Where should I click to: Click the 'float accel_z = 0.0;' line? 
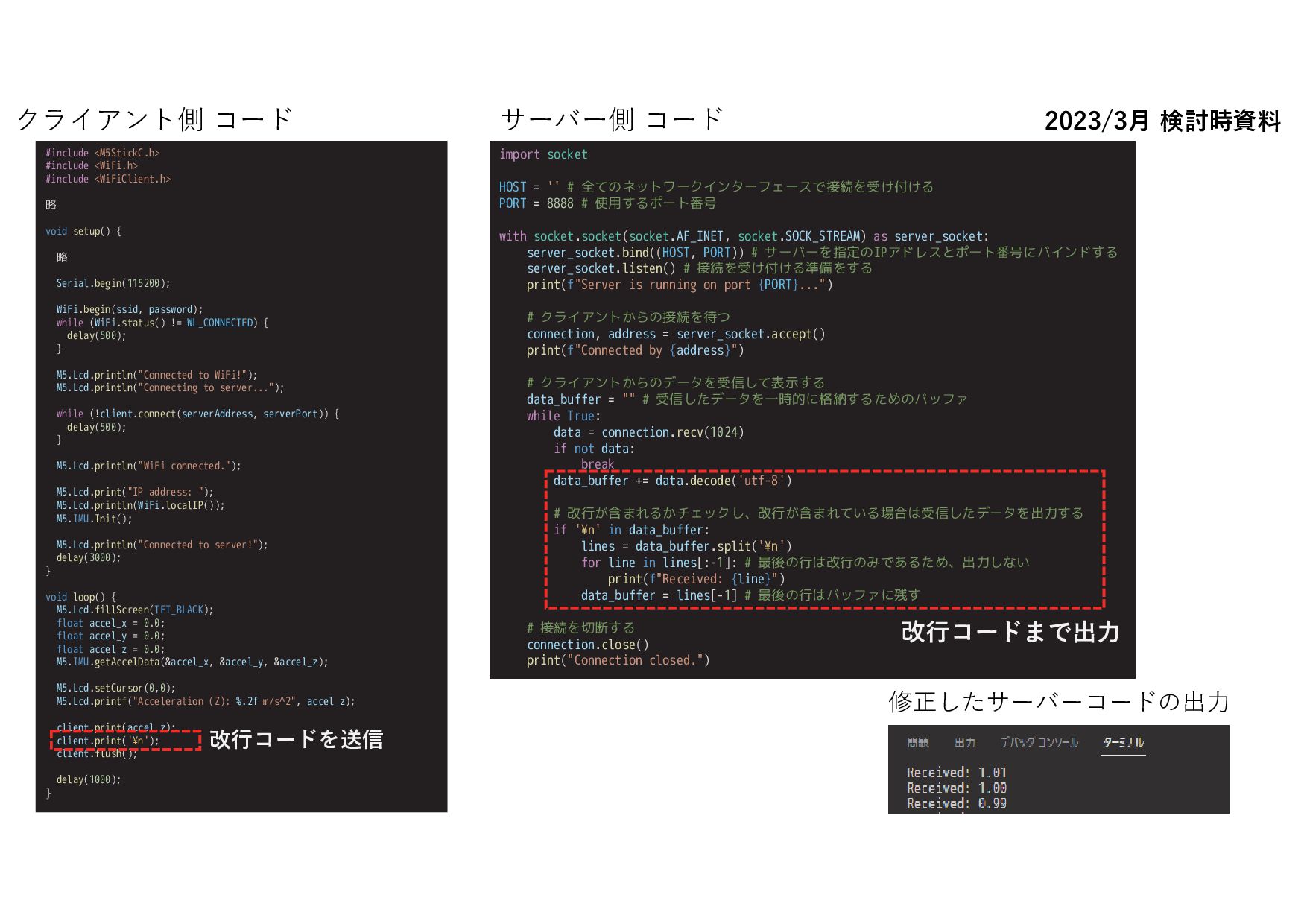110,649
